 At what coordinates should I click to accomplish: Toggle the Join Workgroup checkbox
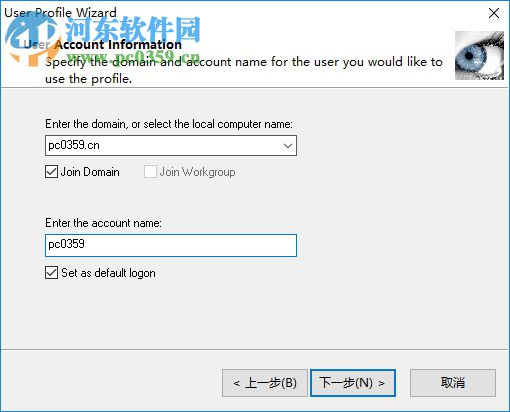150,172
